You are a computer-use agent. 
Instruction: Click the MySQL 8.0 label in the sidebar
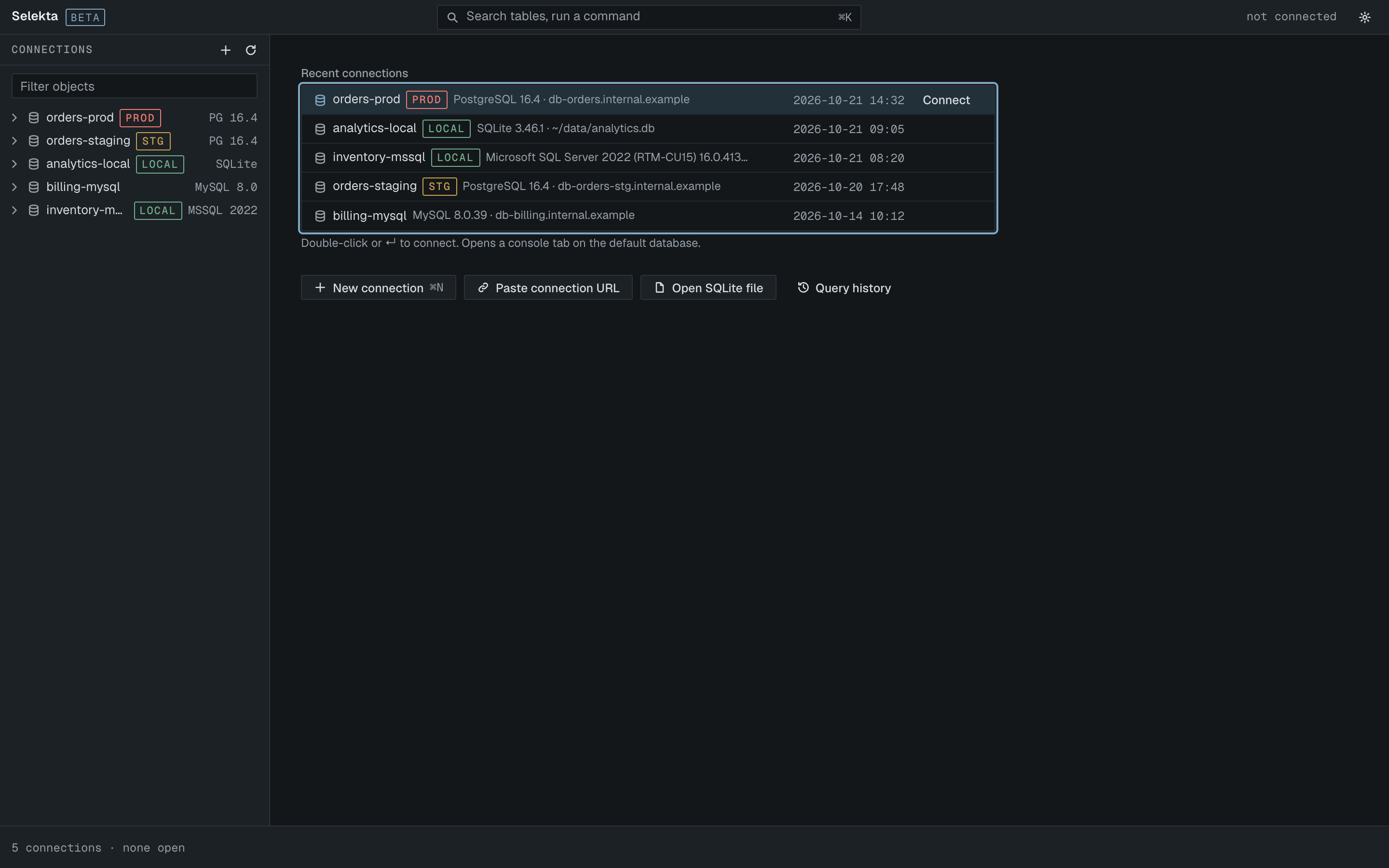click(226, 187)
